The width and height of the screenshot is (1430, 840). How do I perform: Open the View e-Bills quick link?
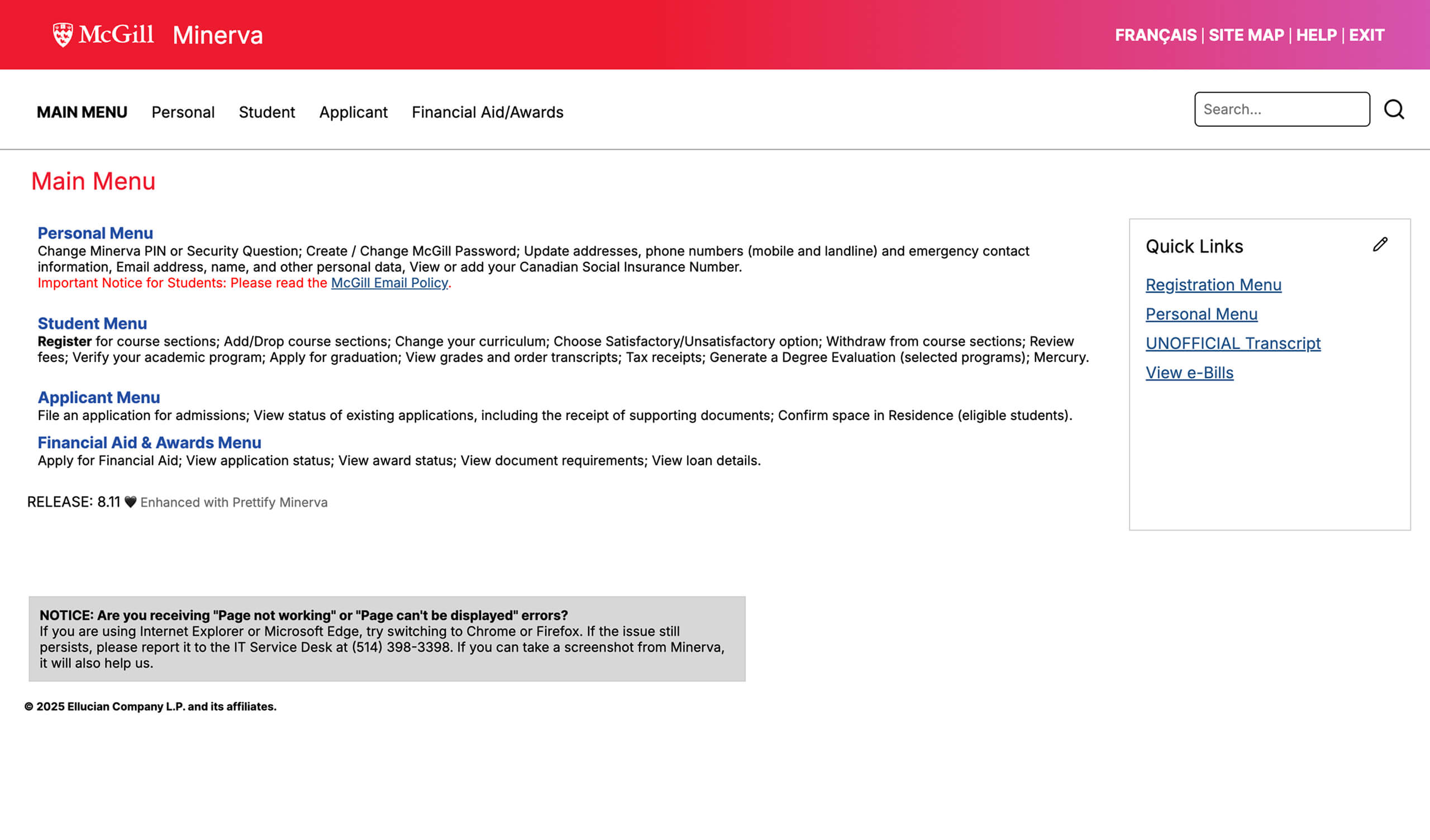1189,373
